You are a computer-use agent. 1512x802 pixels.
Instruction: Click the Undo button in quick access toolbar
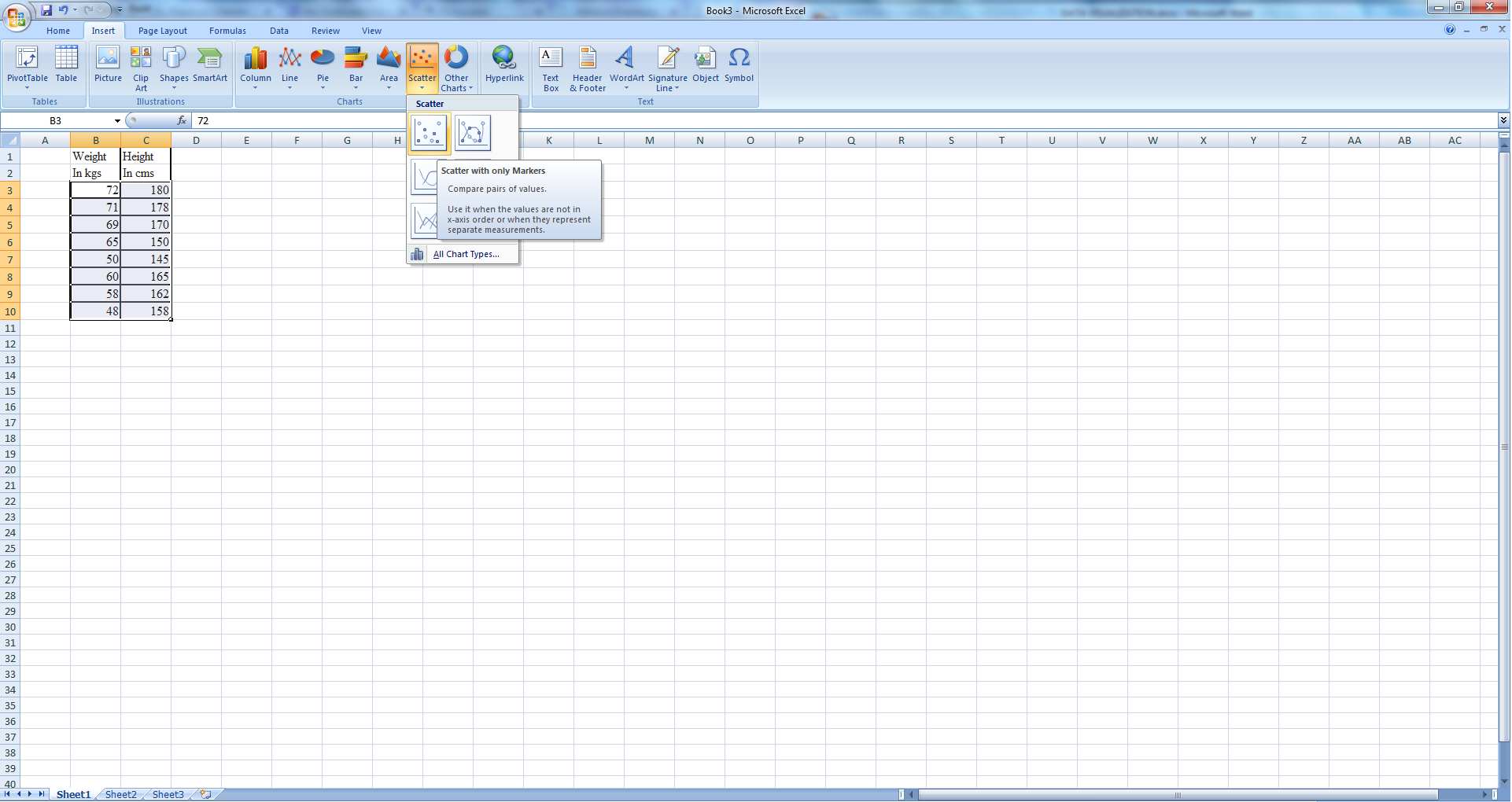(x=63, y=10)
